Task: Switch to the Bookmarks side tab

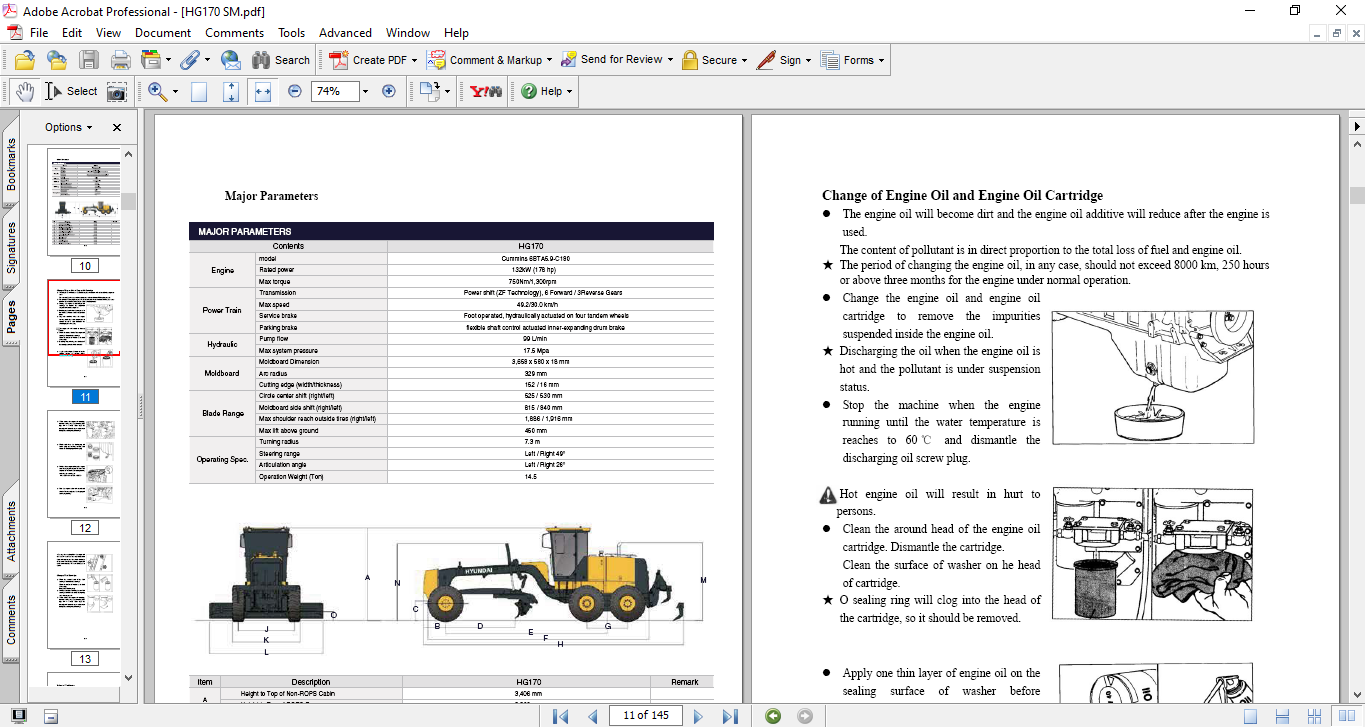Action: 12,164
